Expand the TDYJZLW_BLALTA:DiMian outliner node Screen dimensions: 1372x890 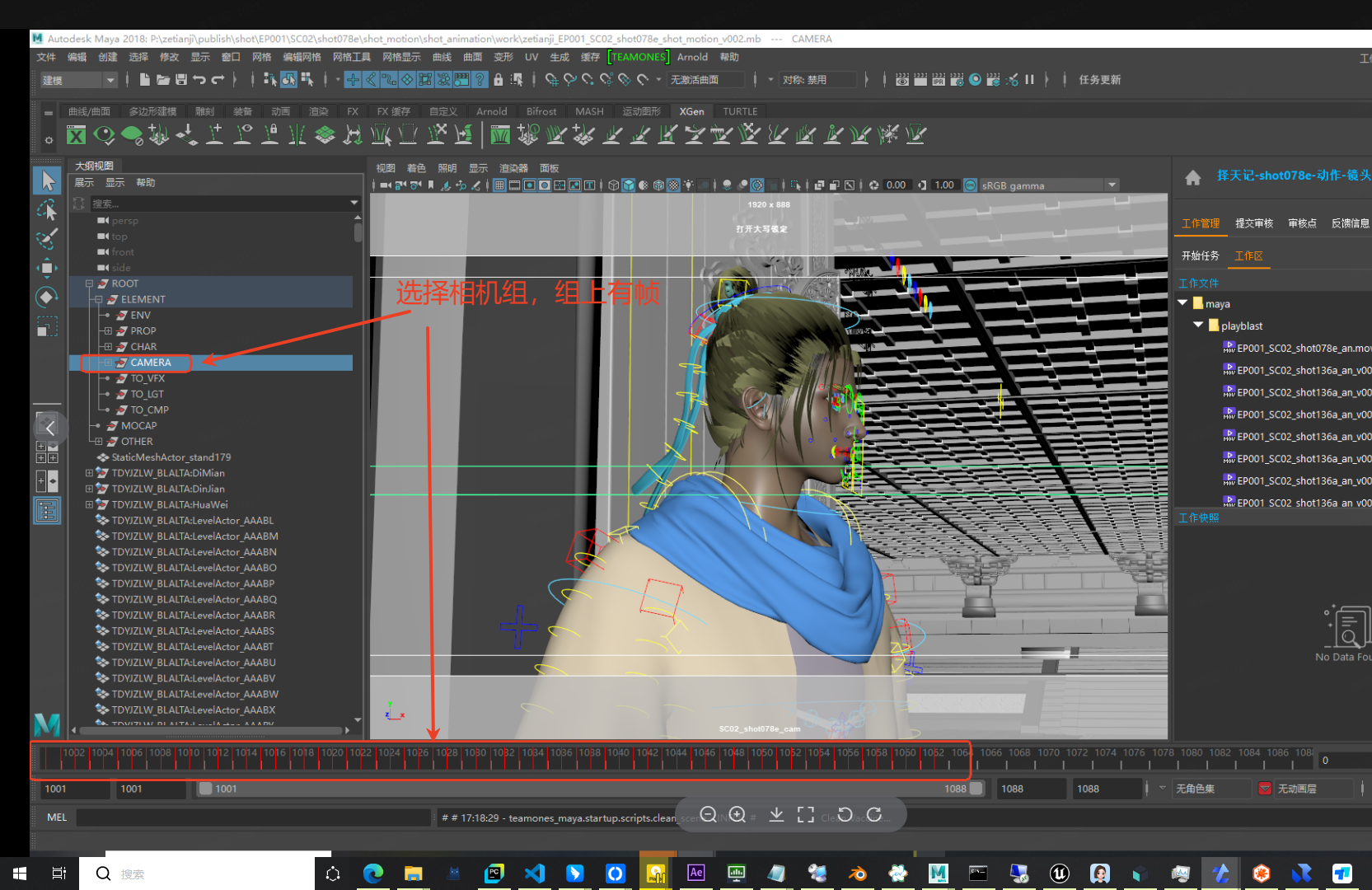pyautogui.click(x=89, y=473)
